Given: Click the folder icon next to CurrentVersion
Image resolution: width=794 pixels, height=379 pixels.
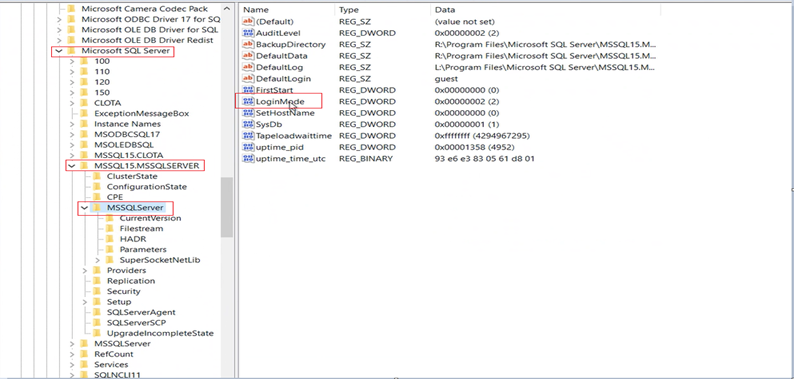Looking at the screenshot, I should tap(109, 218).
